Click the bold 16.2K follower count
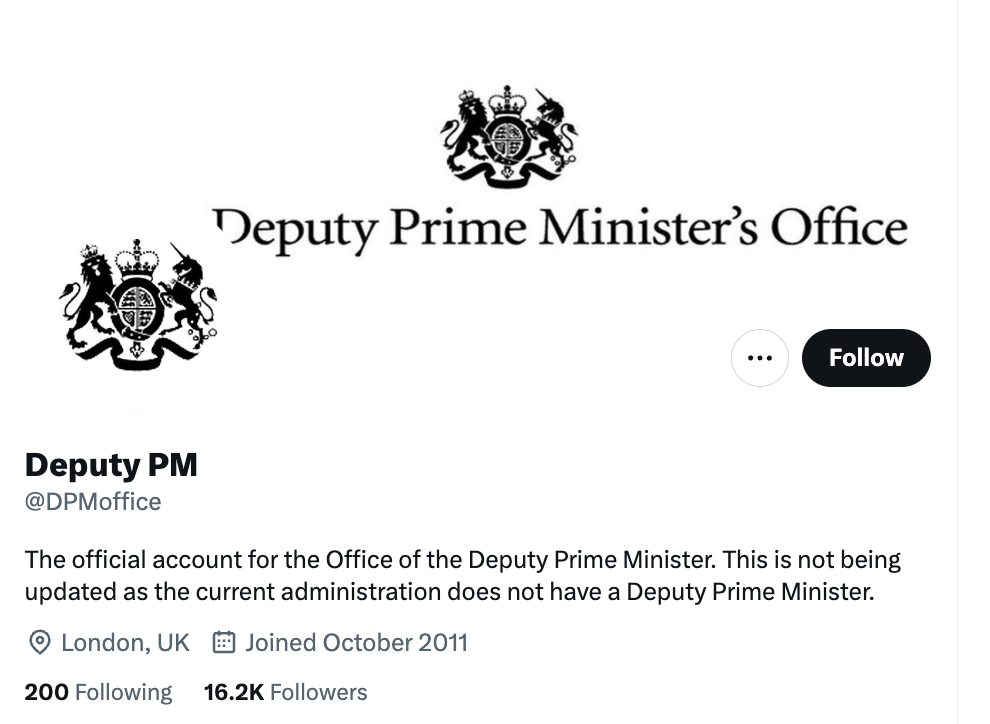This screenshot has height=724, width=990. (233, 692)
